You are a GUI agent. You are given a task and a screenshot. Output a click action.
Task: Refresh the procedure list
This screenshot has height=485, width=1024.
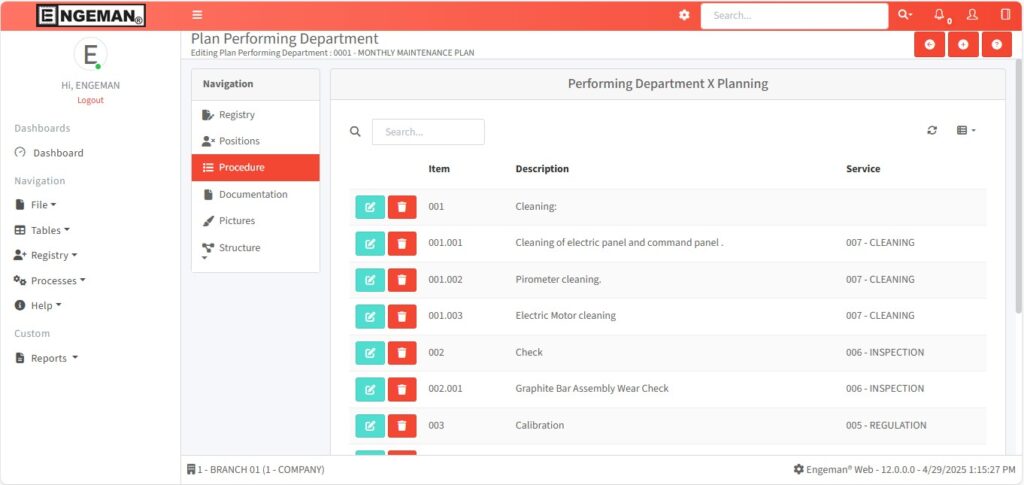pyautogui.click(x=932, y=131)
